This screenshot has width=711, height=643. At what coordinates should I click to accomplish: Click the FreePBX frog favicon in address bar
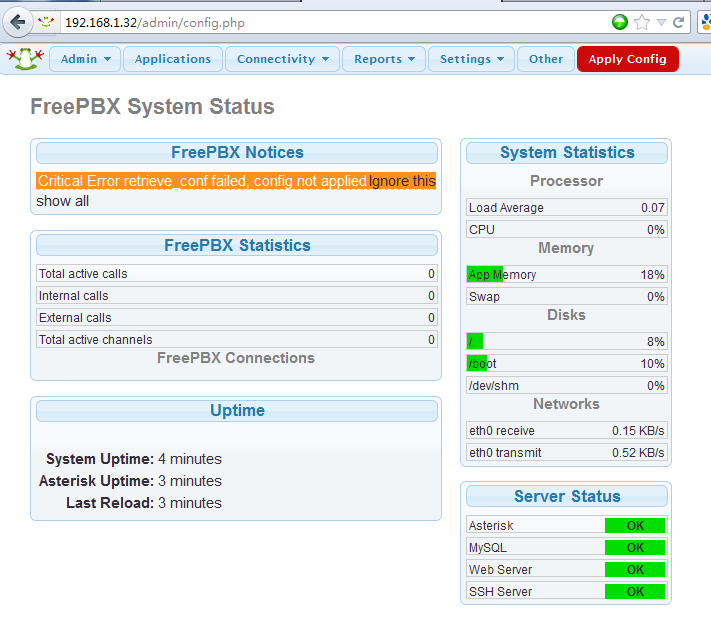[x=46, y=22]
